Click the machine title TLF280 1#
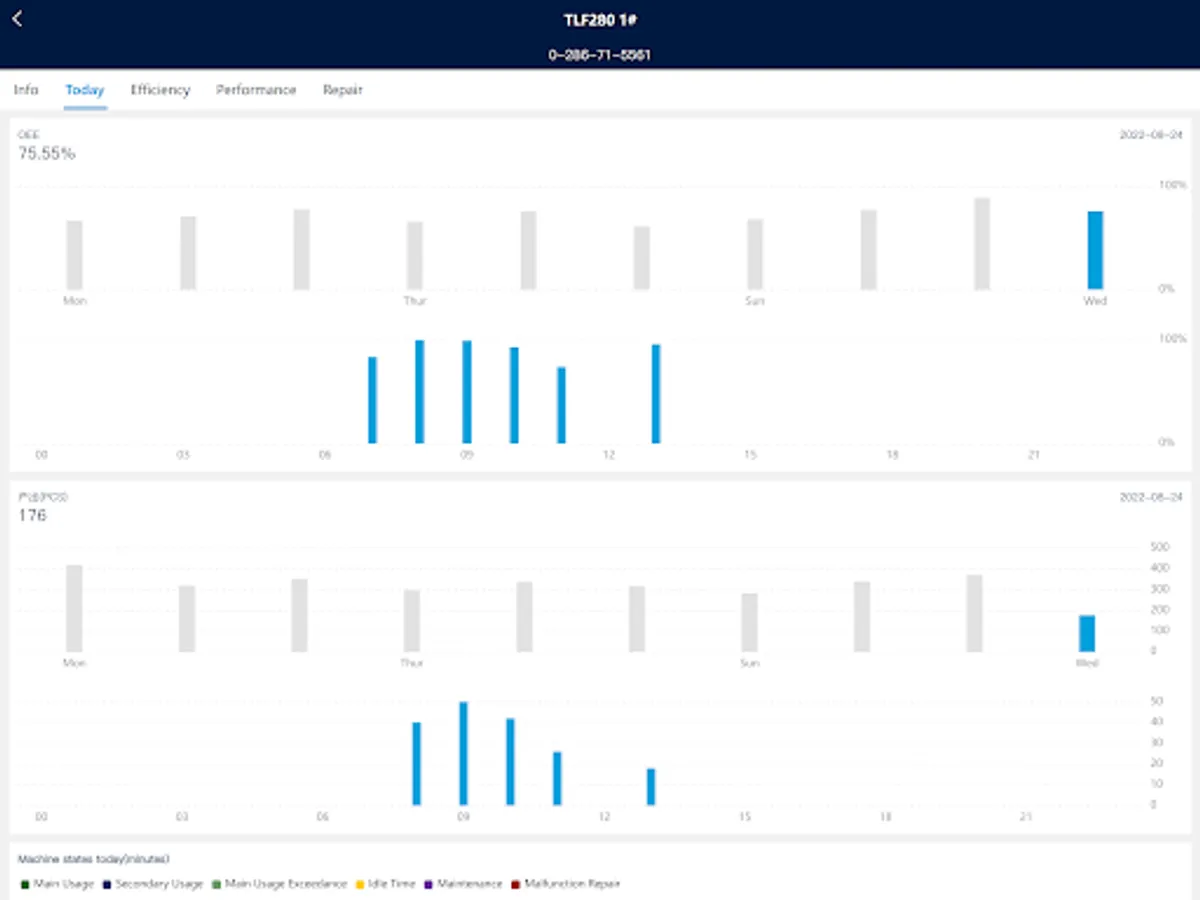Screen dimensions: 1200x900 click(600, 20)
